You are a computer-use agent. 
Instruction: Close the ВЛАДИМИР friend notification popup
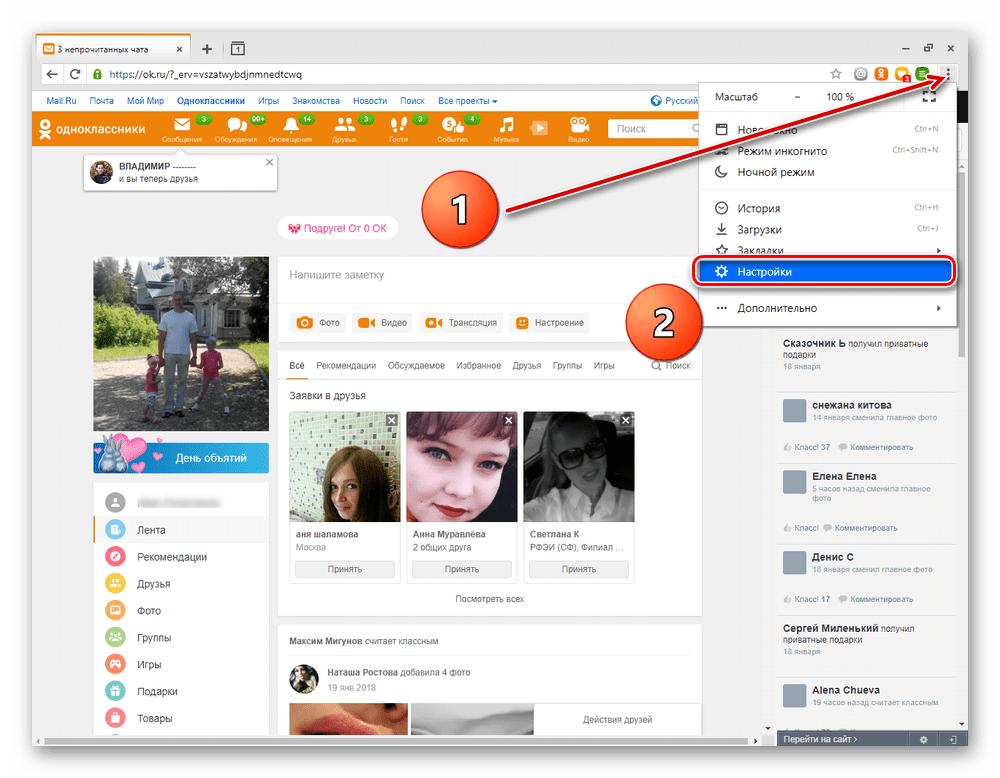click(x=268, y=162)
